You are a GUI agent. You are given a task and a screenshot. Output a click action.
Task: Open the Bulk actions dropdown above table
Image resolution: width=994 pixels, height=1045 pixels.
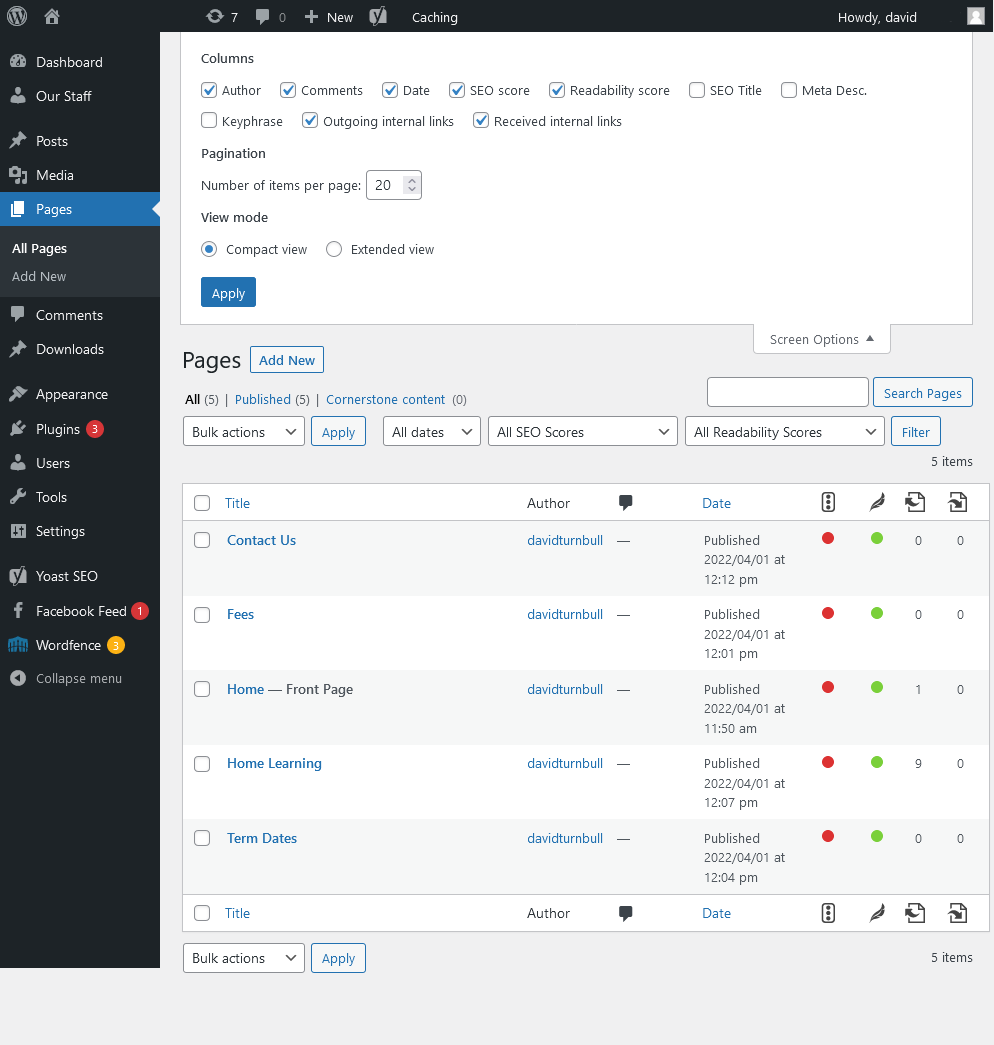[x=243, y=432]
